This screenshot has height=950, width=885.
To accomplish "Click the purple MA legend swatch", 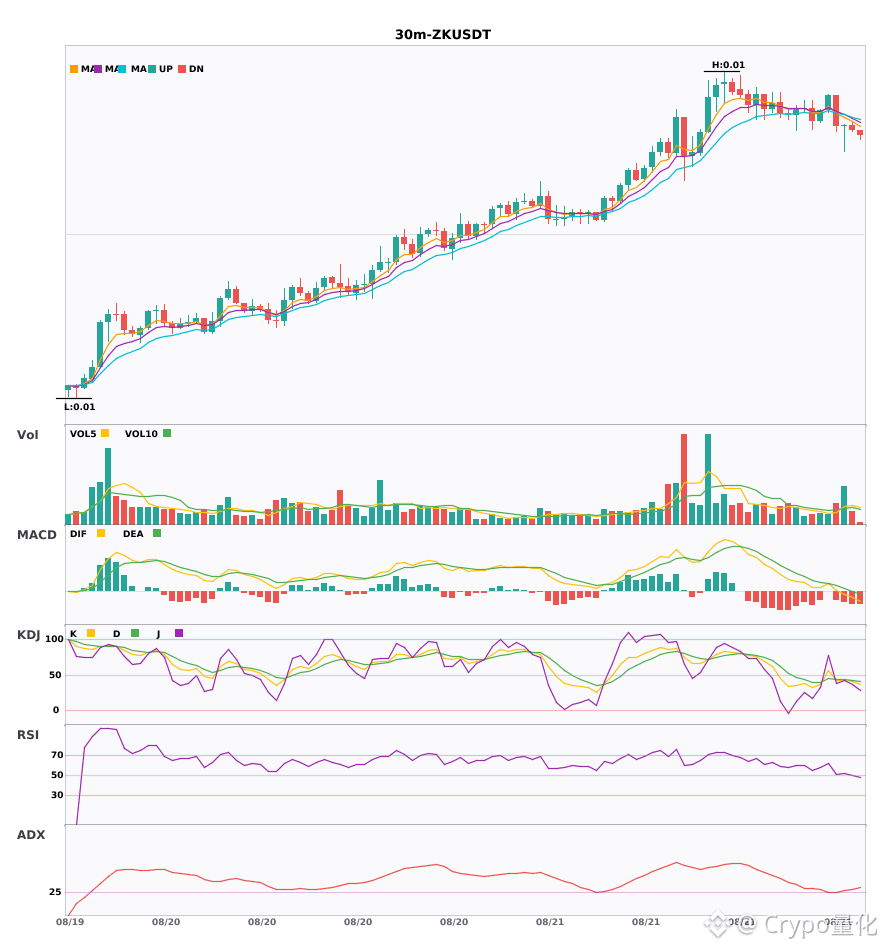I will [98, 69].
